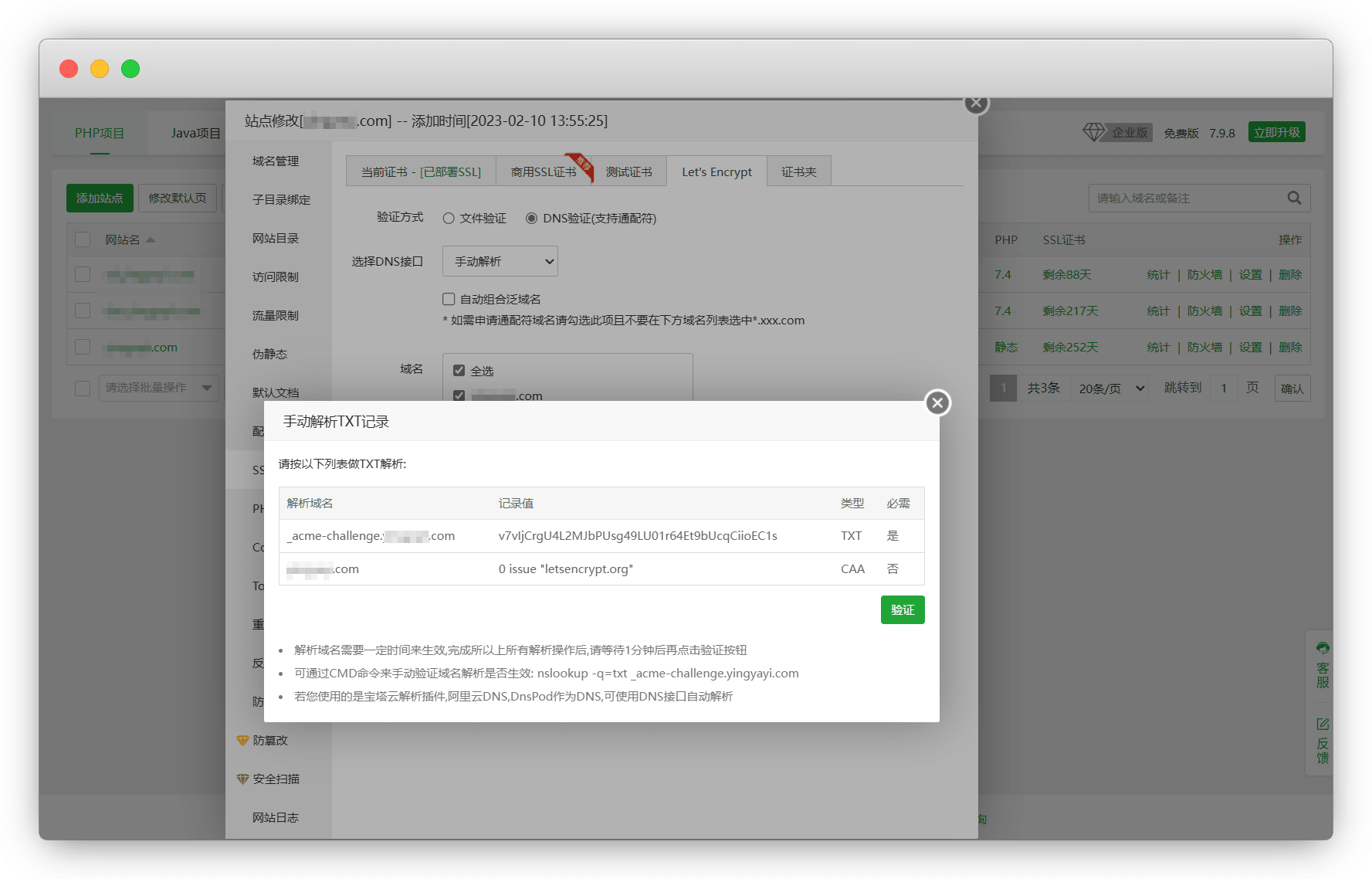This screenshot has width=1372, height=879.
Task: Switch to the 证书夹 tab
Action: point(798,171)
